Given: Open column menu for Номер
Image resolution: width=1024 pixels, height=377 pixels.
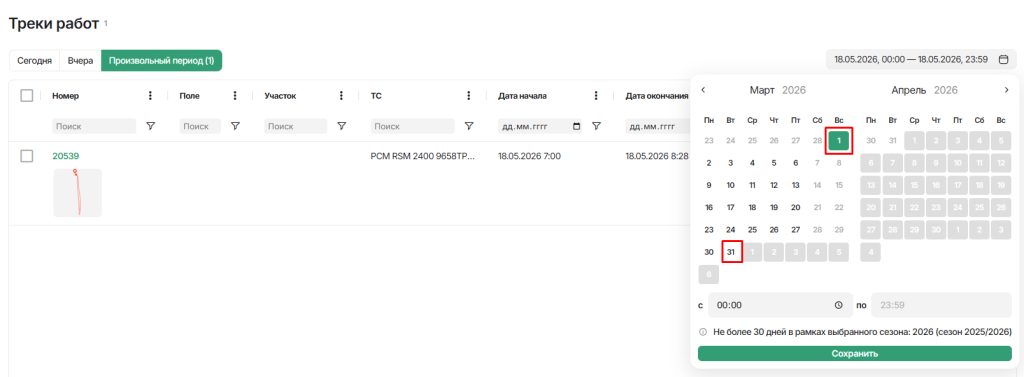Looking at the screenshot, I should pos(150,96).
